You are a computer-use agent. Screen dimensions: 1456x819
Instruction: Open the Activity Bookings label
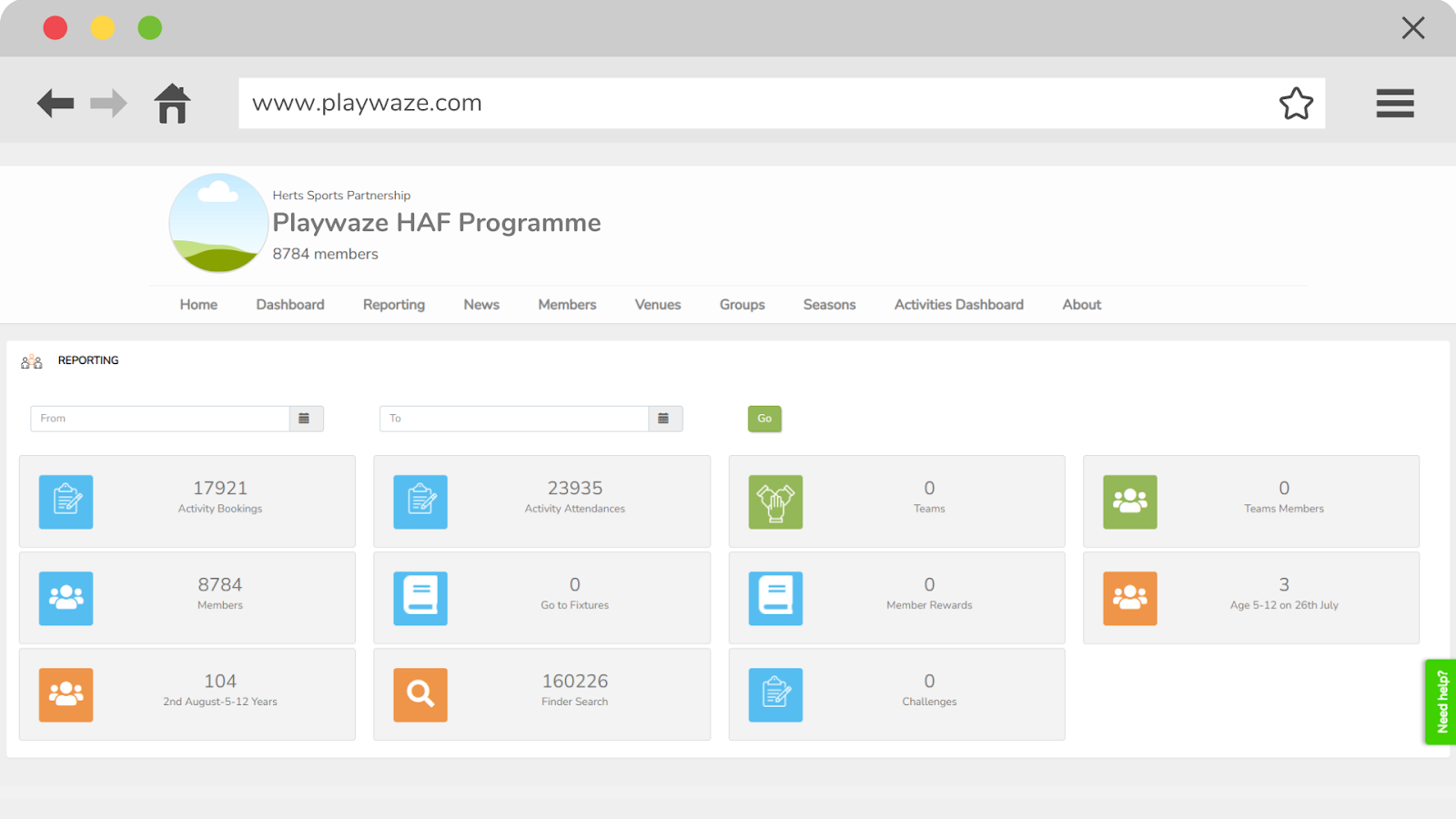tap(220, 509)
